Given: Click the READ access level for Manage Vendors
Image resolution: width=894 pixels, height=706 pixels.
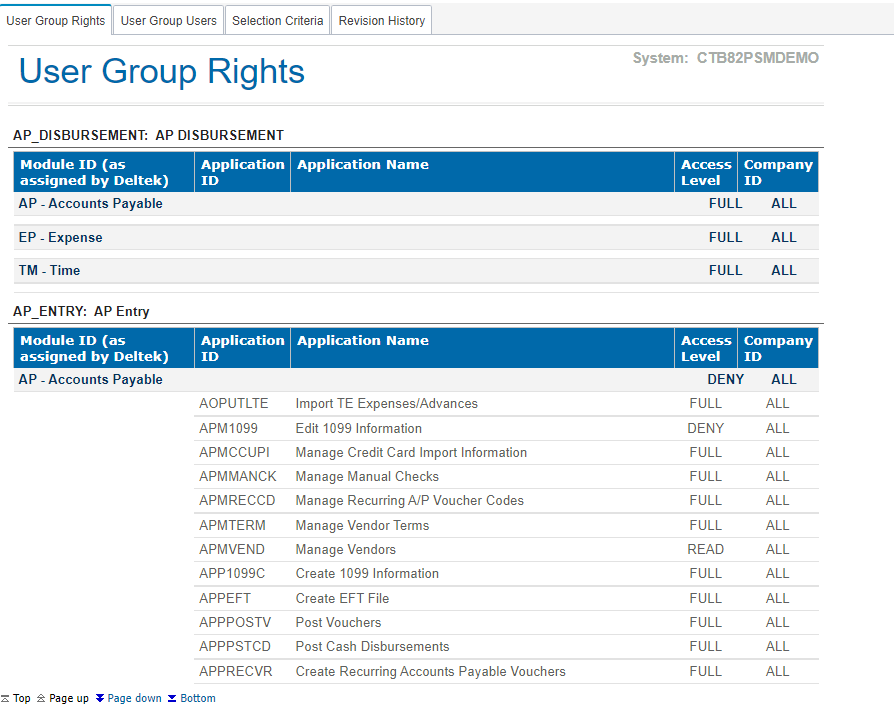Looking at the screenshot, I should pyautogui.click(x=705, y=549).
